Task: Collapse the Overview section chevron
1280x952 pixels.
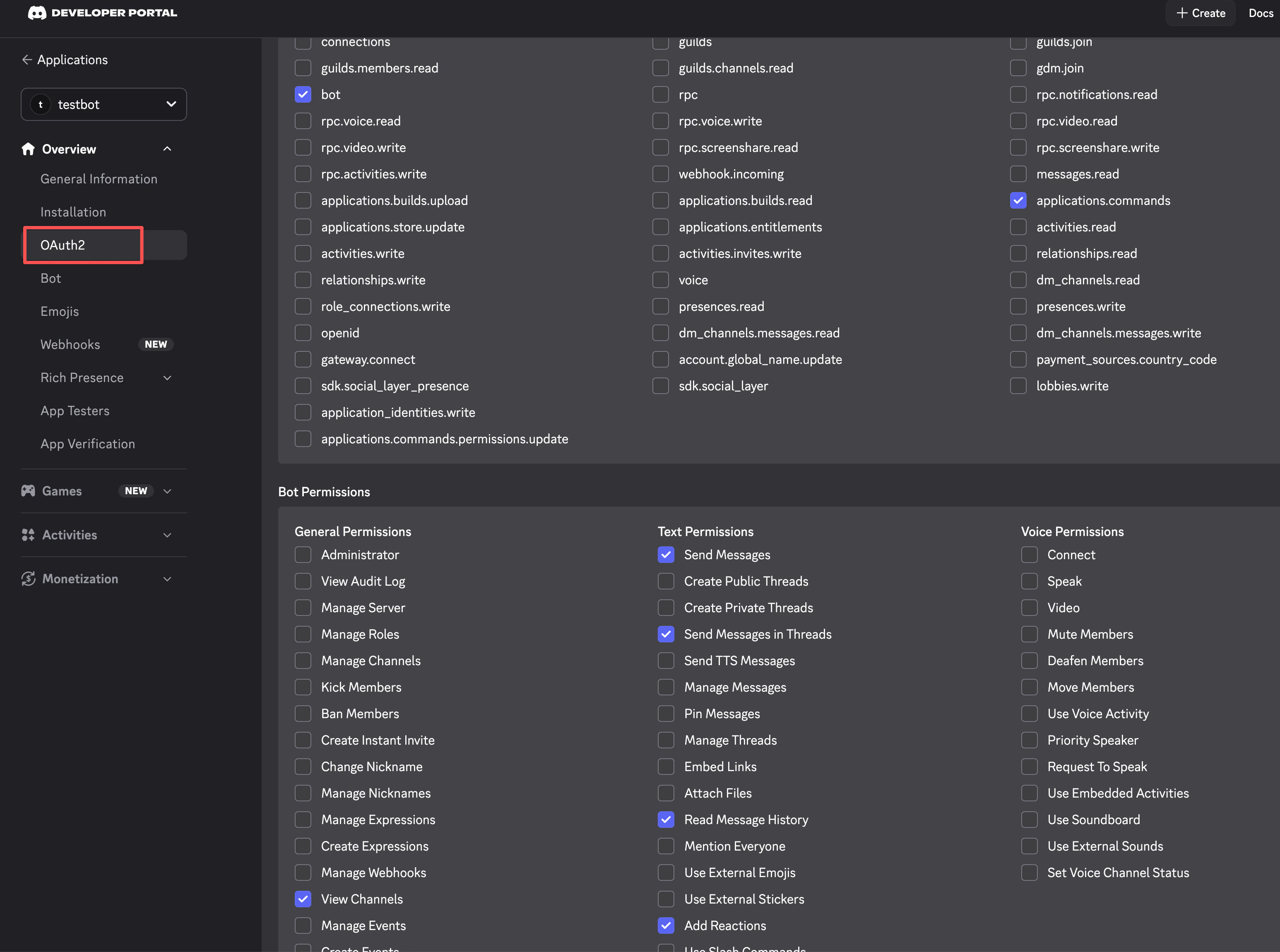Action: 167,149
